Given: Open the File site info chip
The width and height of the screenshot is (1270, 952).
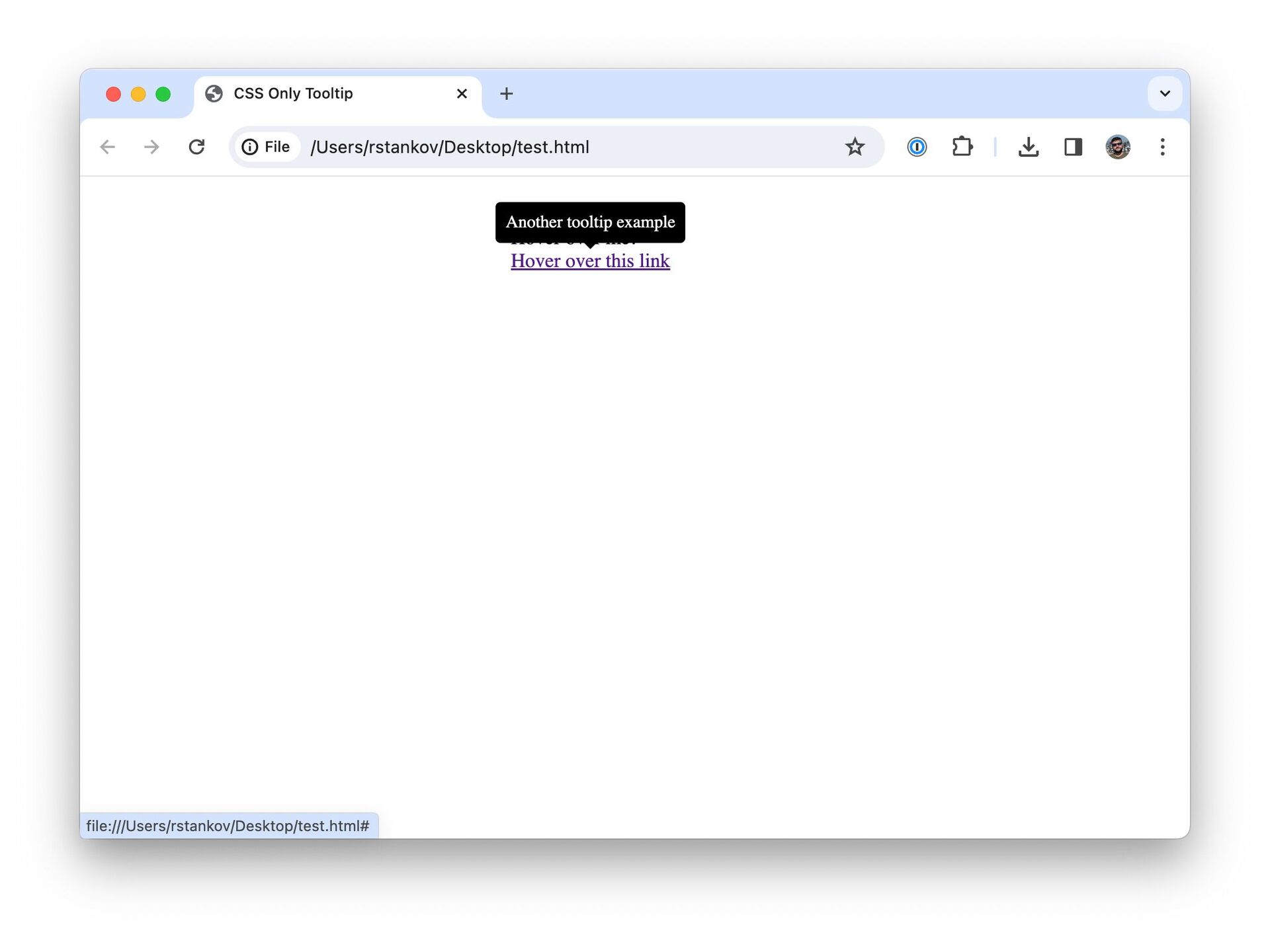Looking at the screenshot, I should click(267, 147).
